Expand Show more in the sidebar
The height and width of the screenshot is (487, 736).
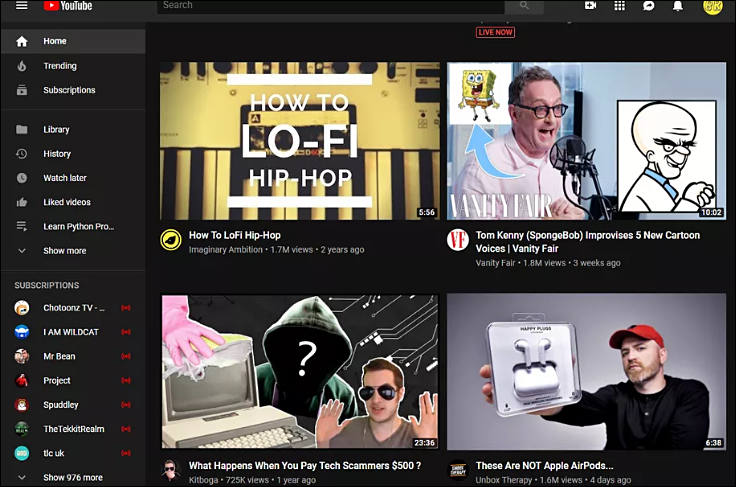pyautogui.click(x=73, y=251)
